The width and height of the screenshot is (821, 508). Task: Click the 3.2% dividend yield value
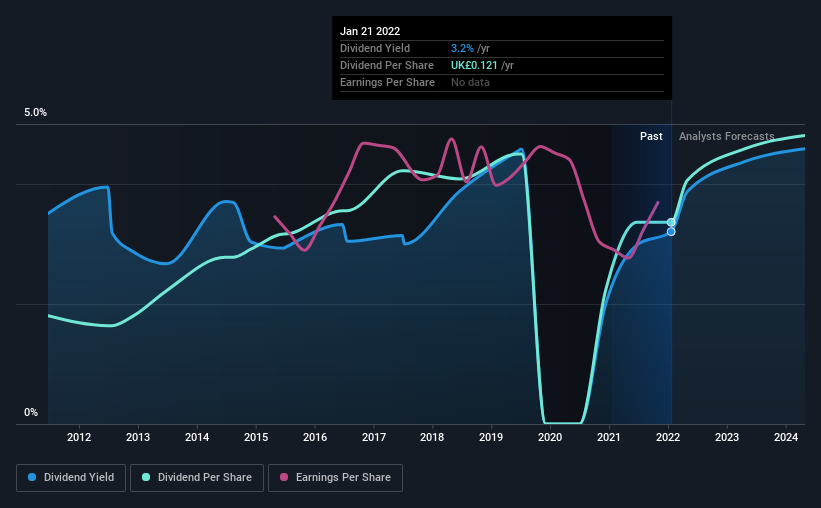(462, 48)
